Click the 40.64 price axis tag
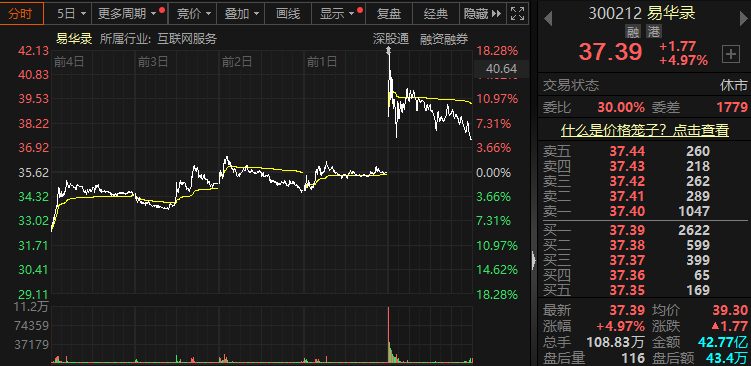The height and width of the screenshot is (366, 751). tap(501, 69)
